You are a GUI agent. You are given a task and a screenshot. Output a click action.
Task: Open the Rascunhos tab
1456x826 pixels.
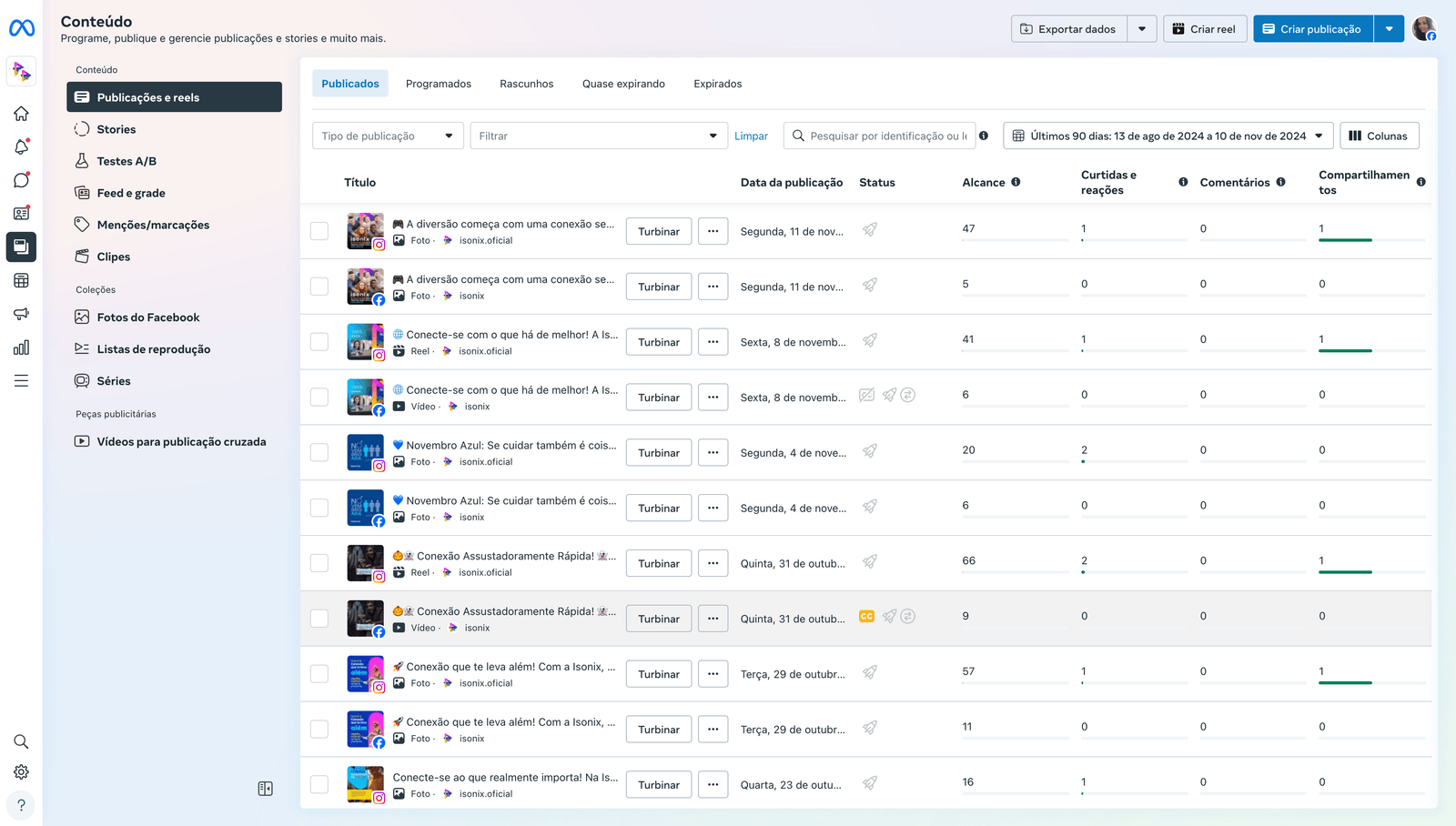click(526, 84)
